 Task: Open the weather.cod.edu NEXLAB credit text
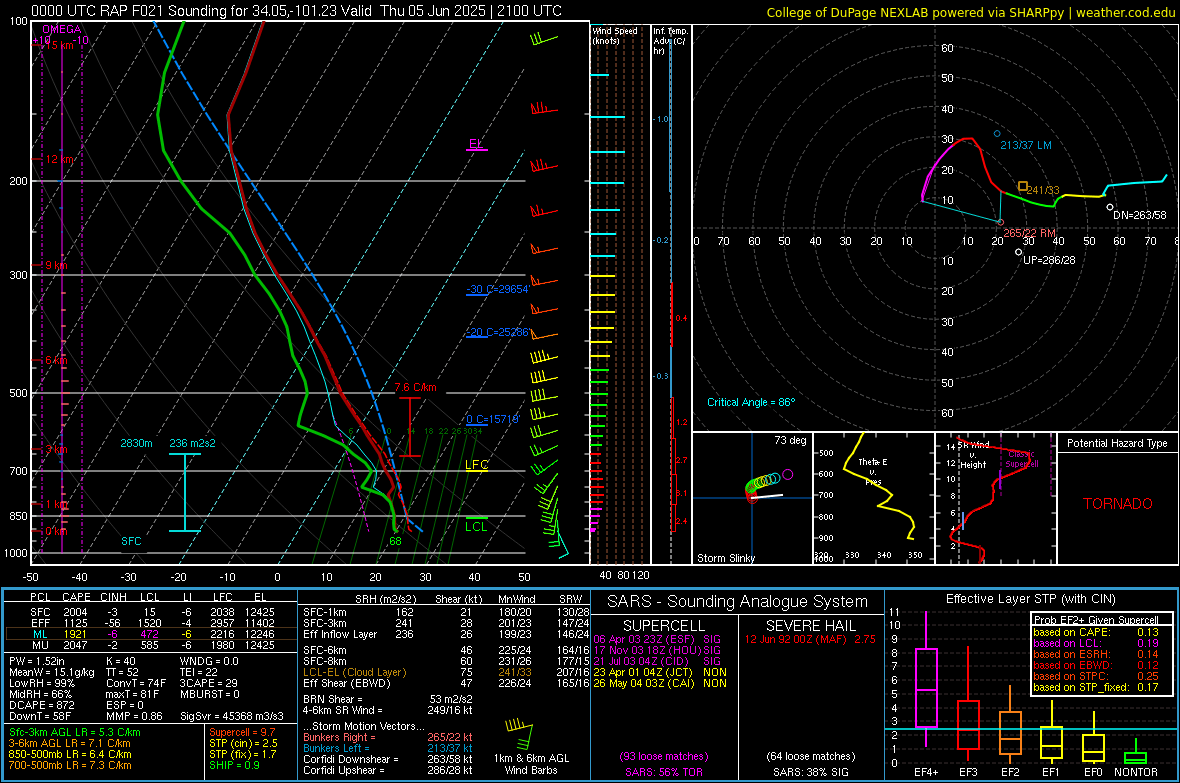point(970,12)
